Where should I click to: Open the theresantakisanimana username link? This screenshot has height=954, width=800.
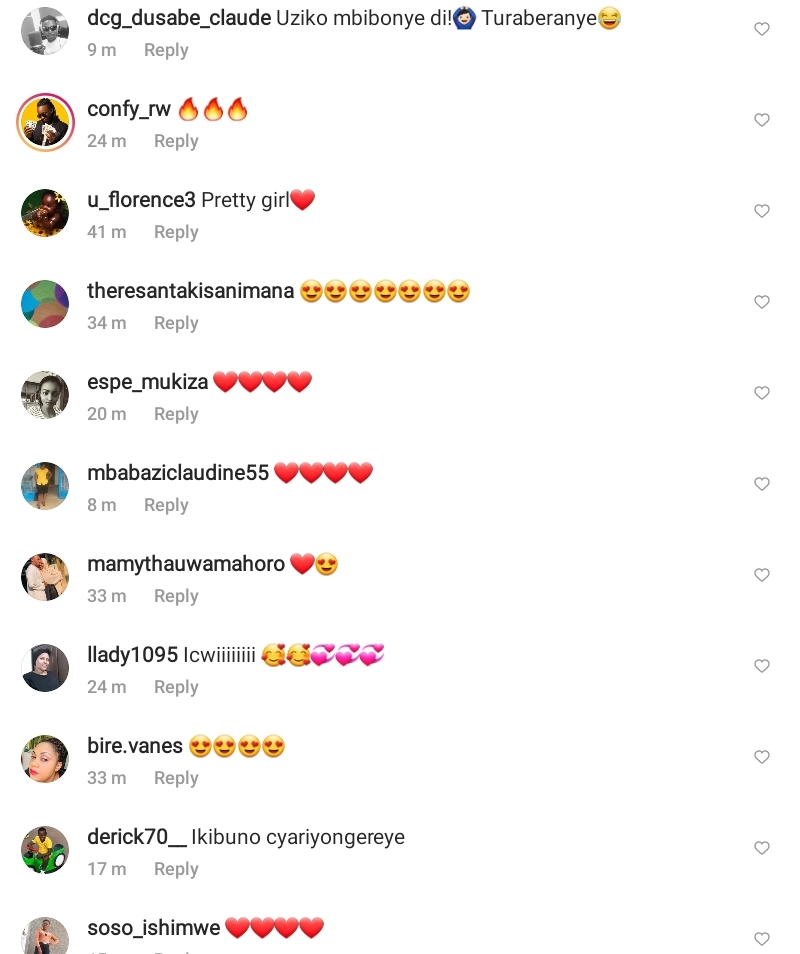click(x=190, y=291)
